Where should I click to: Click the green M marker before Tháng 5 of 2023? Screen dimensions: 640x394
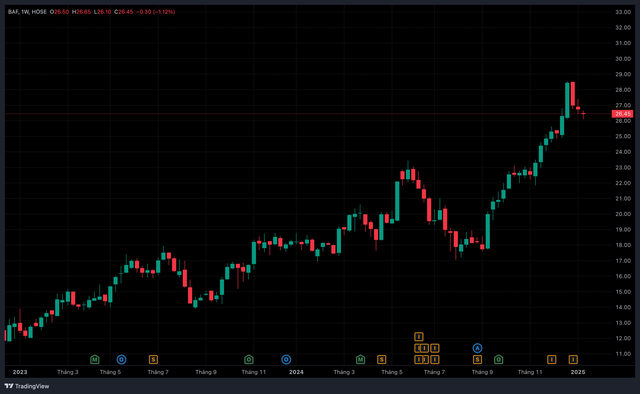[x=95, y=359]
